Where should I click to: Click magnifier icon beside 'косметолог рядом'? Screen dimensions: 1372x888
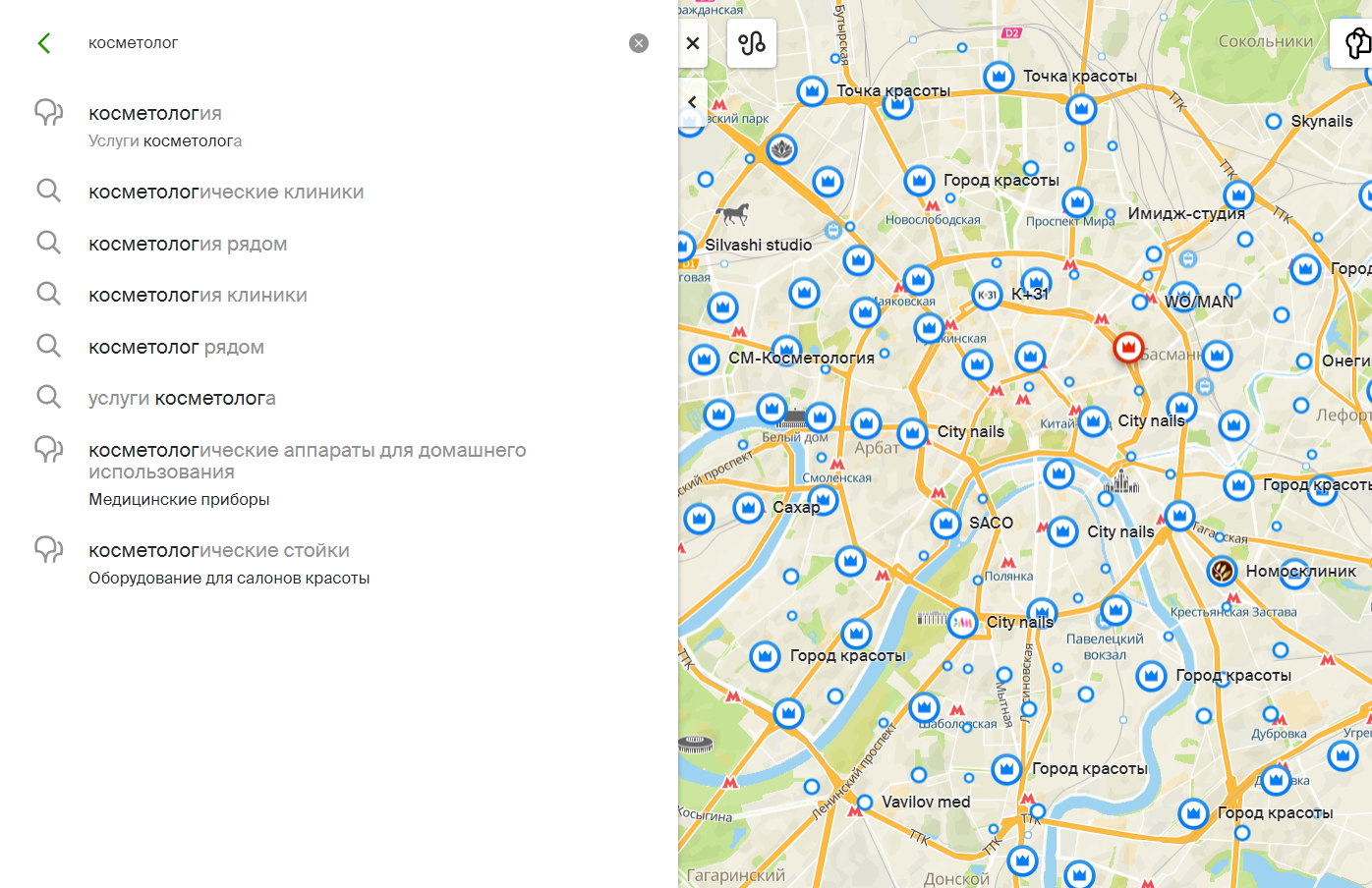(x=48, y=345)
